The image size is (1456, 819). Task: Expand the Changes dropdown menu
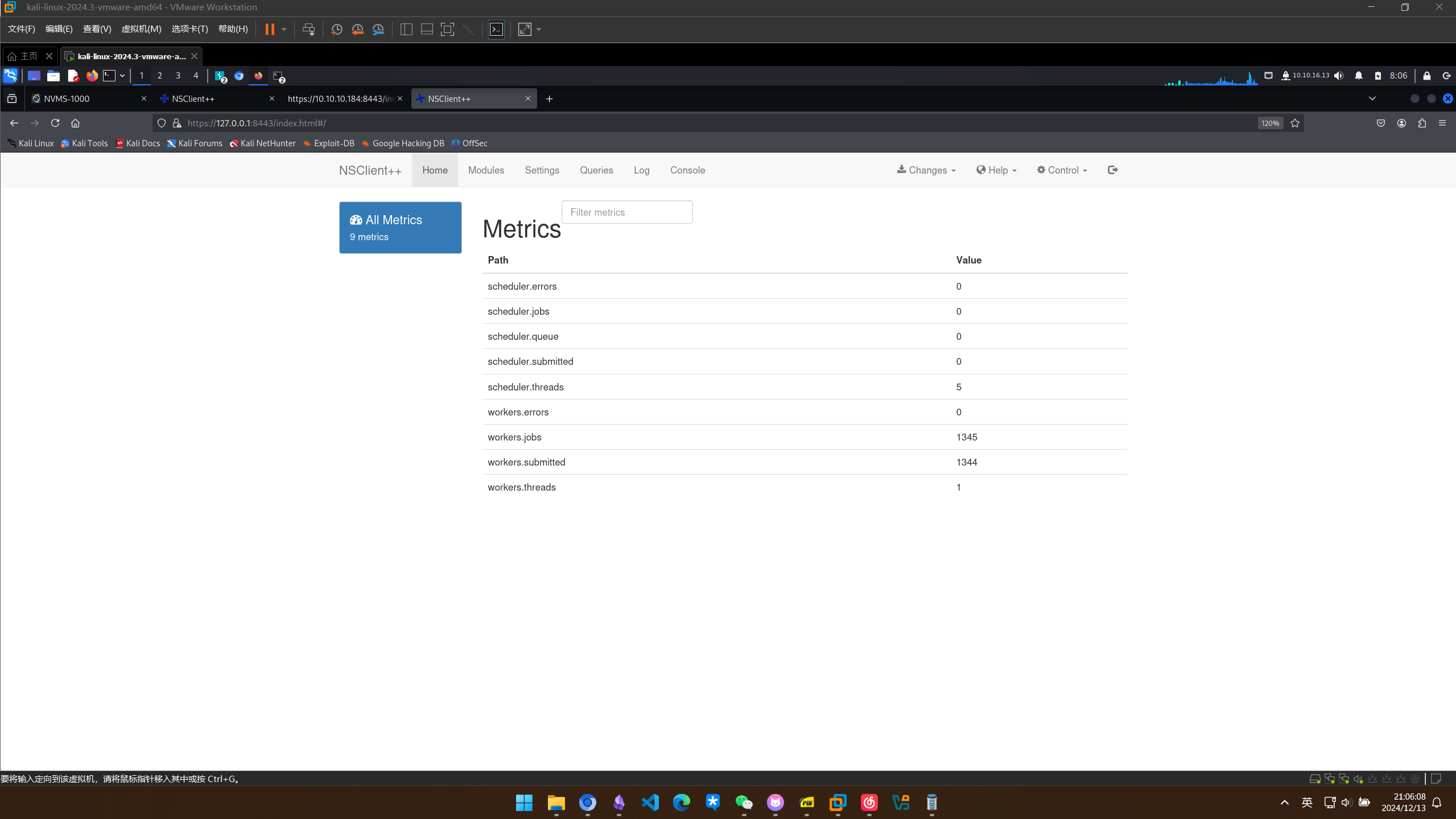point(926,170)
